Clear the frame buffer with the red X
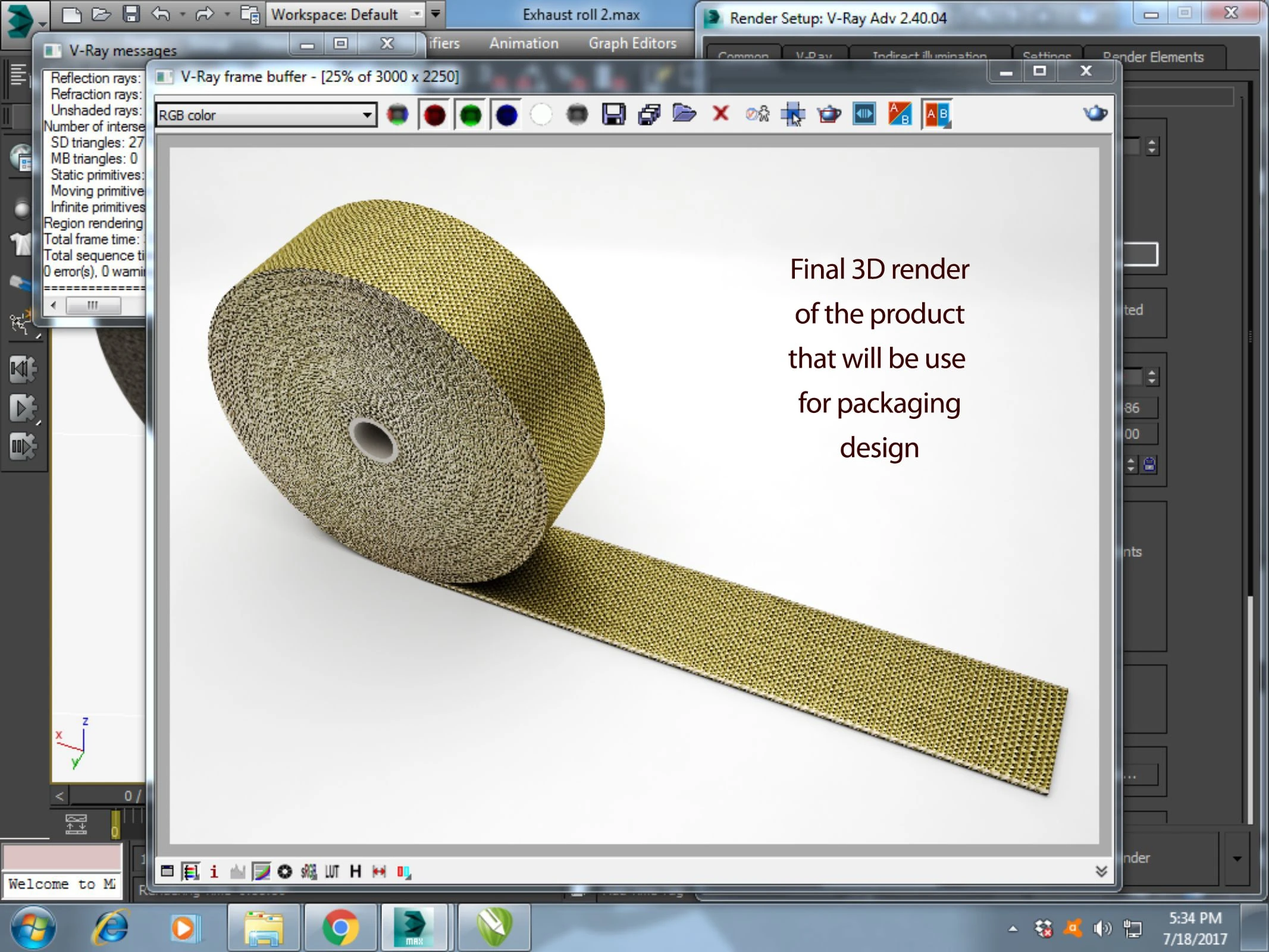 pos(720,114)
